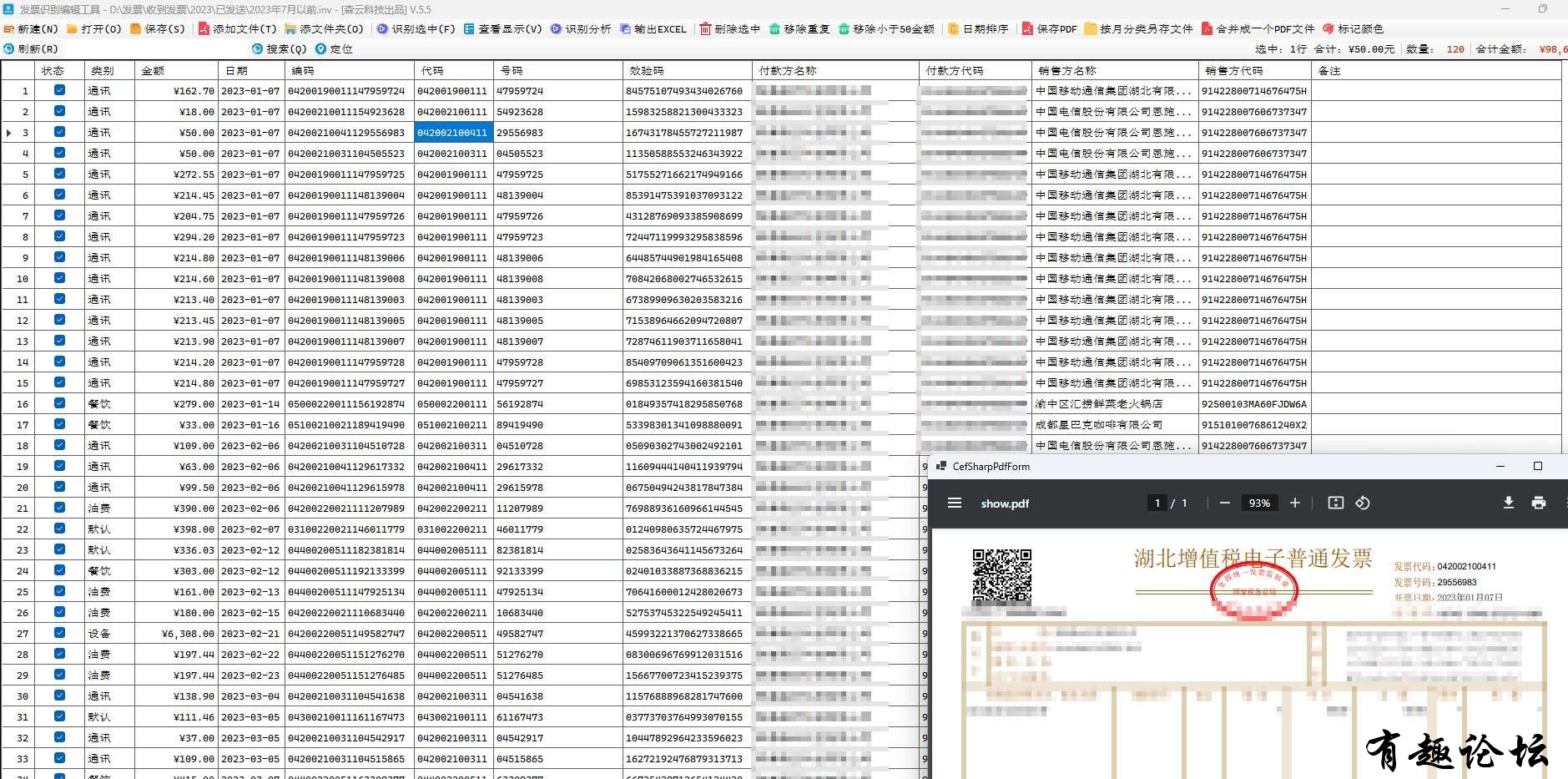The image size is (1568, 779).
Task: Delete selected rows via 删除选中
Action: click(x=730, y=28)
